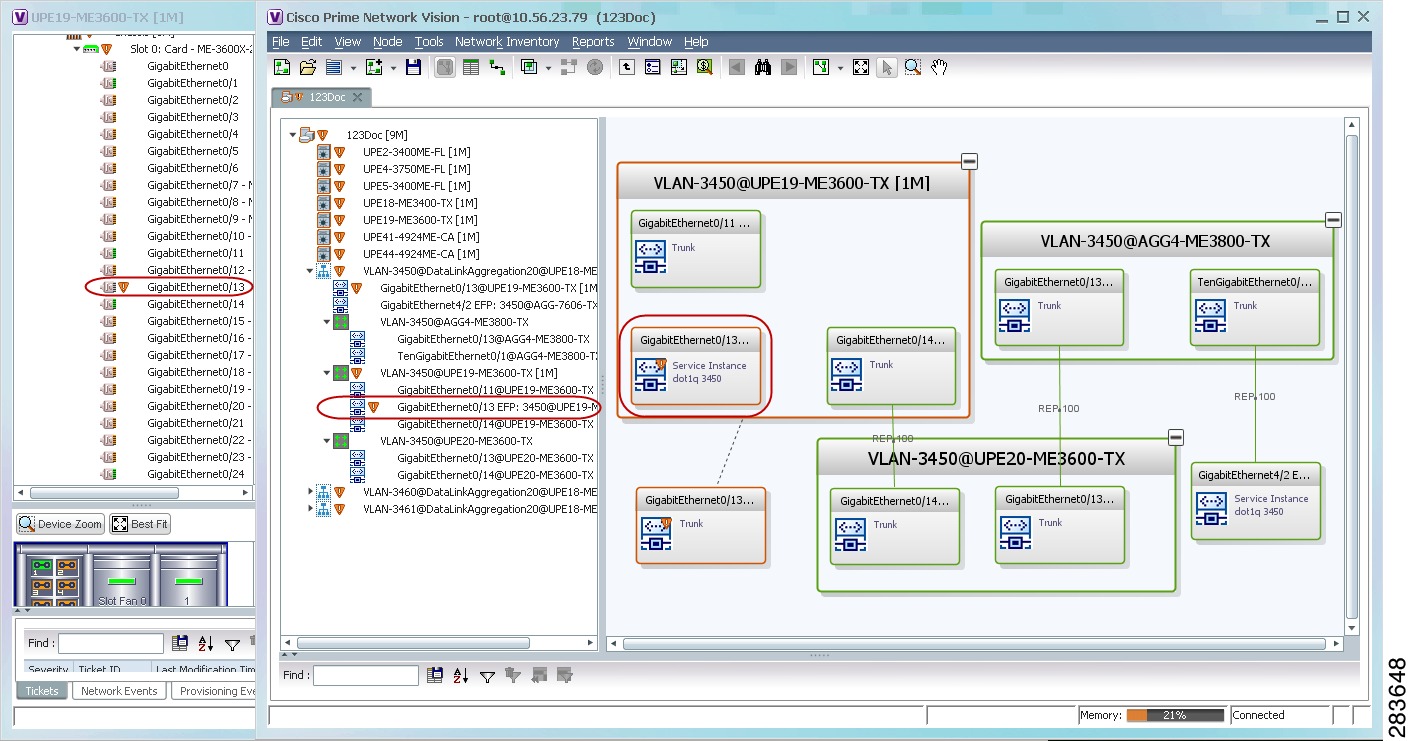The width and height of the screenshot is (1411, 741).
Task: Click the Add to Map toolbar icon
Action: (x=375, y=67)
